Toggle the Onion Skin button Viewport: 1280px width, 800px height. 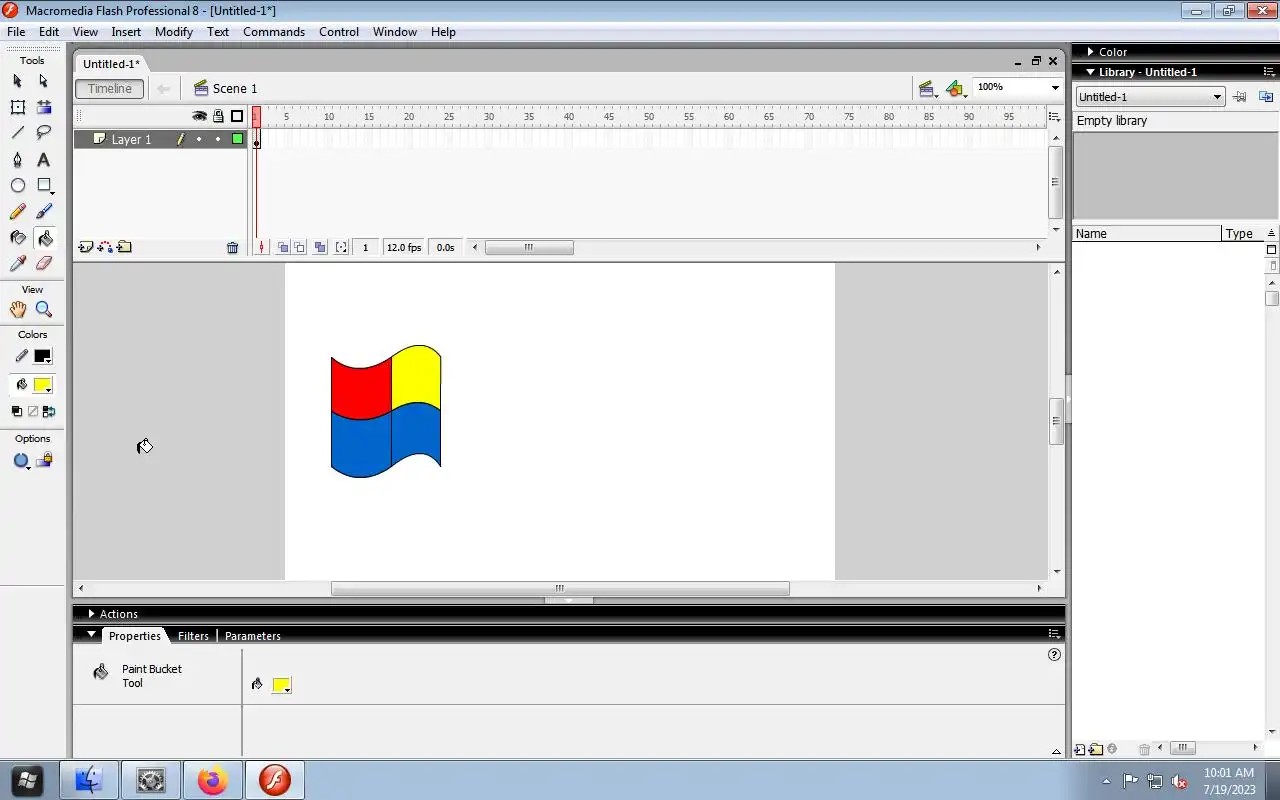click(283, 247)
